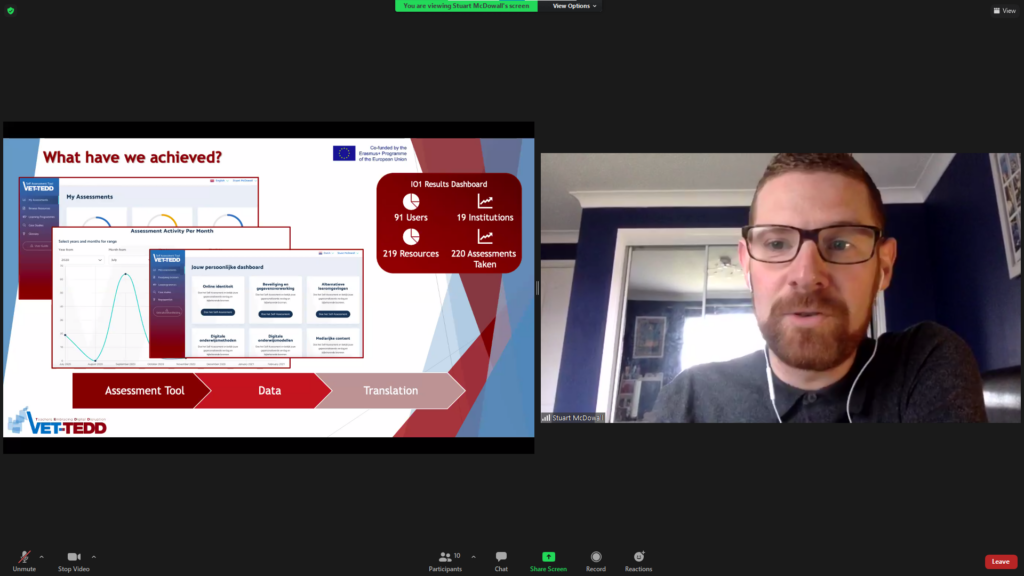Open the Chat panel
This screenshot has width=1024, height=576.
pyautogui.click(x=501, y=561)
